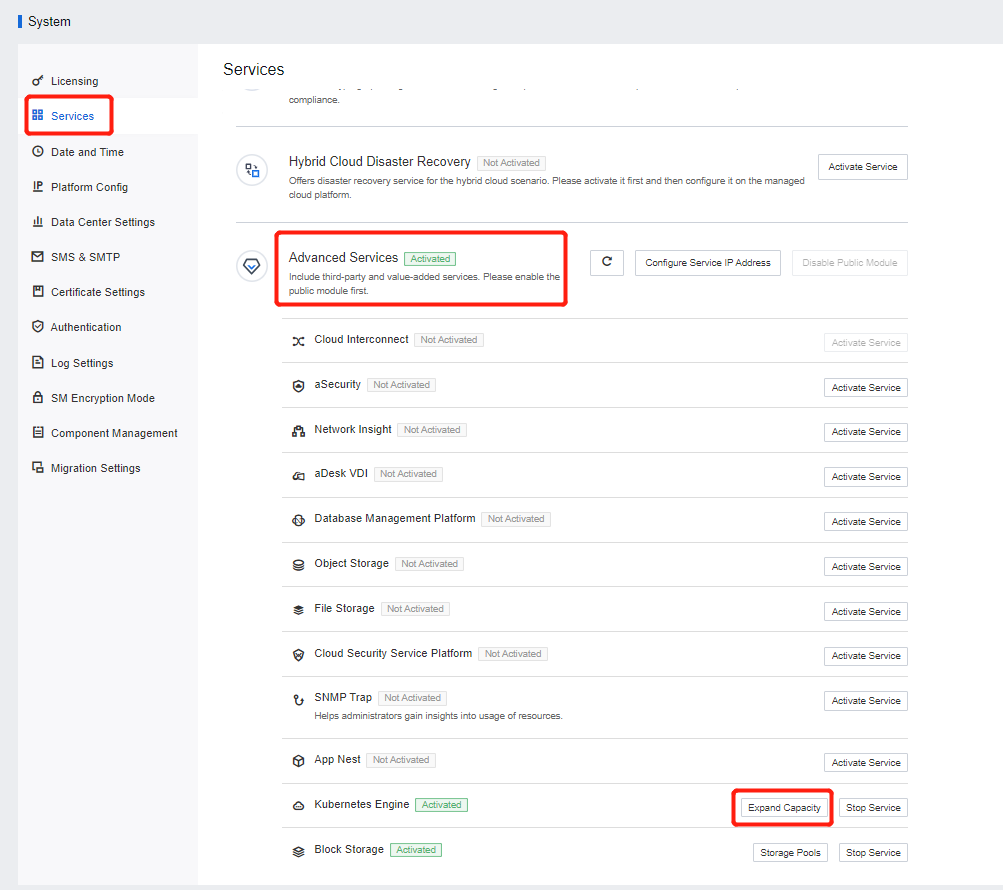This screenshot has width=1003, height=890.
Task: Open Certificate Settings page
Action: 98,292
